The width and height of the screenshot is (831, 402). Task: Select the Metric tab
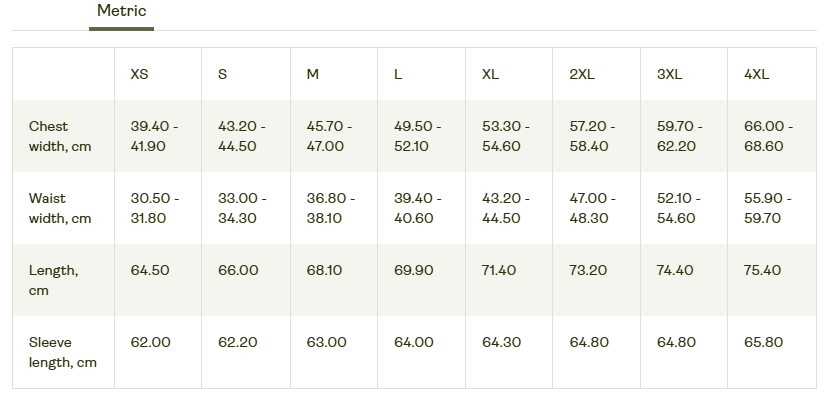point(121,12)
